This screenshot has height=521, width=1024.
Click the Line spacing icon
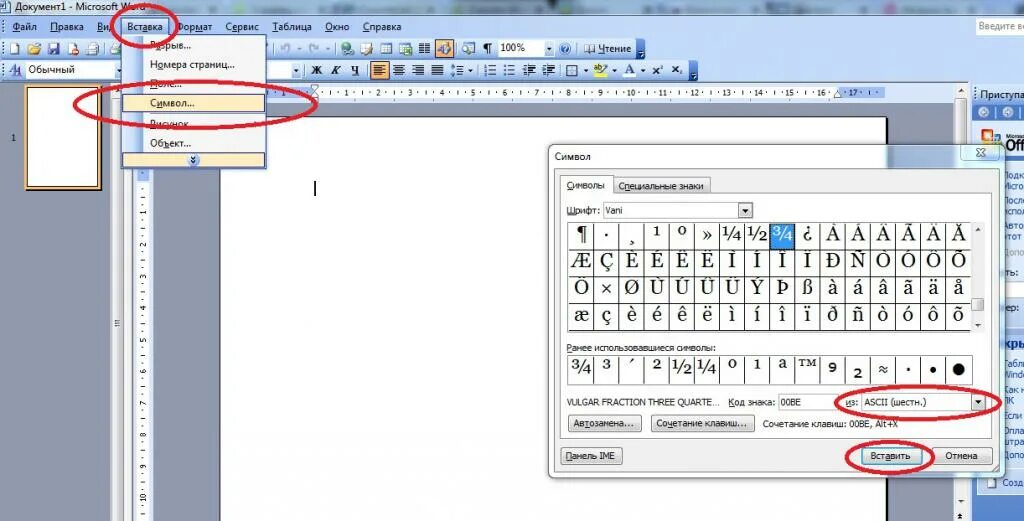click(458, 70)
